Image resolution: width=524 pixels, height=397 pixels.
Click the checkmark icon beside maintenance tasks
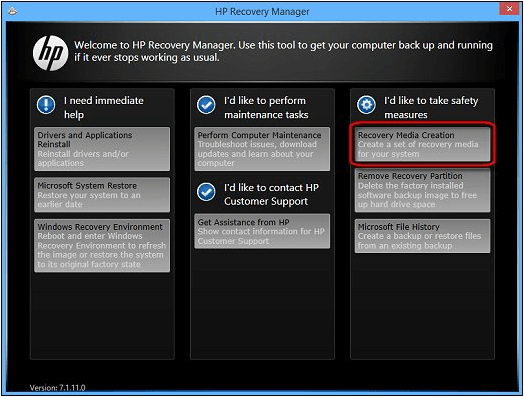(206, 105)
